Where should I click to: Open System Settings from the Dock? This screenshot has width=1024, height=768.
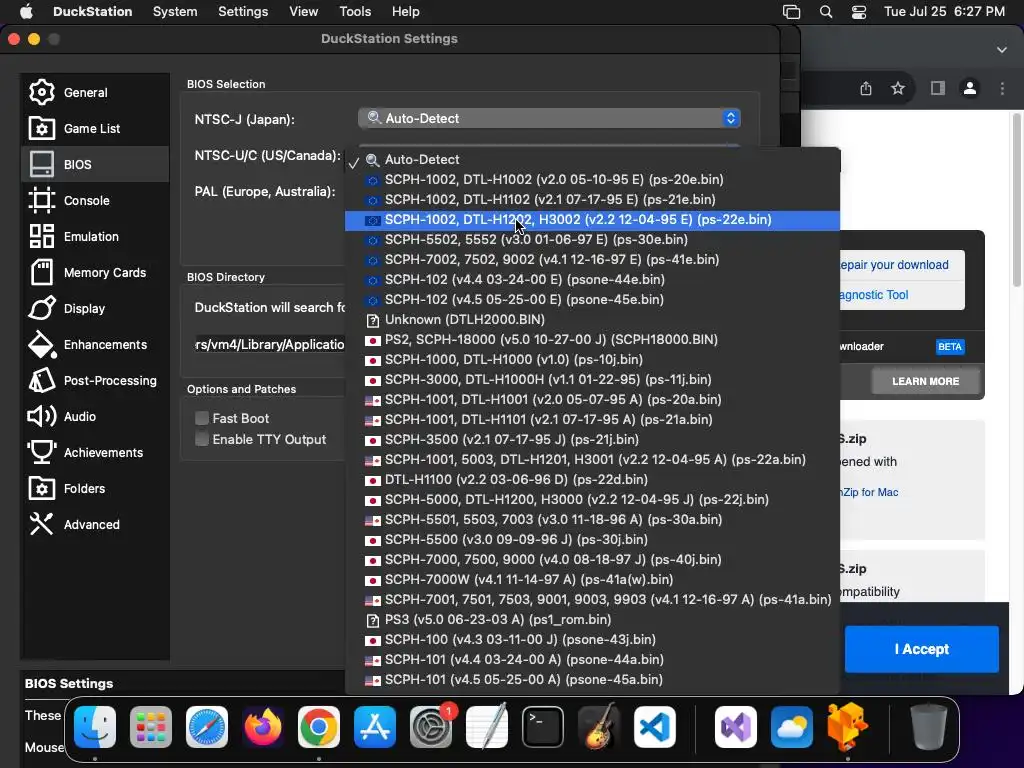[x=431, y=727]
